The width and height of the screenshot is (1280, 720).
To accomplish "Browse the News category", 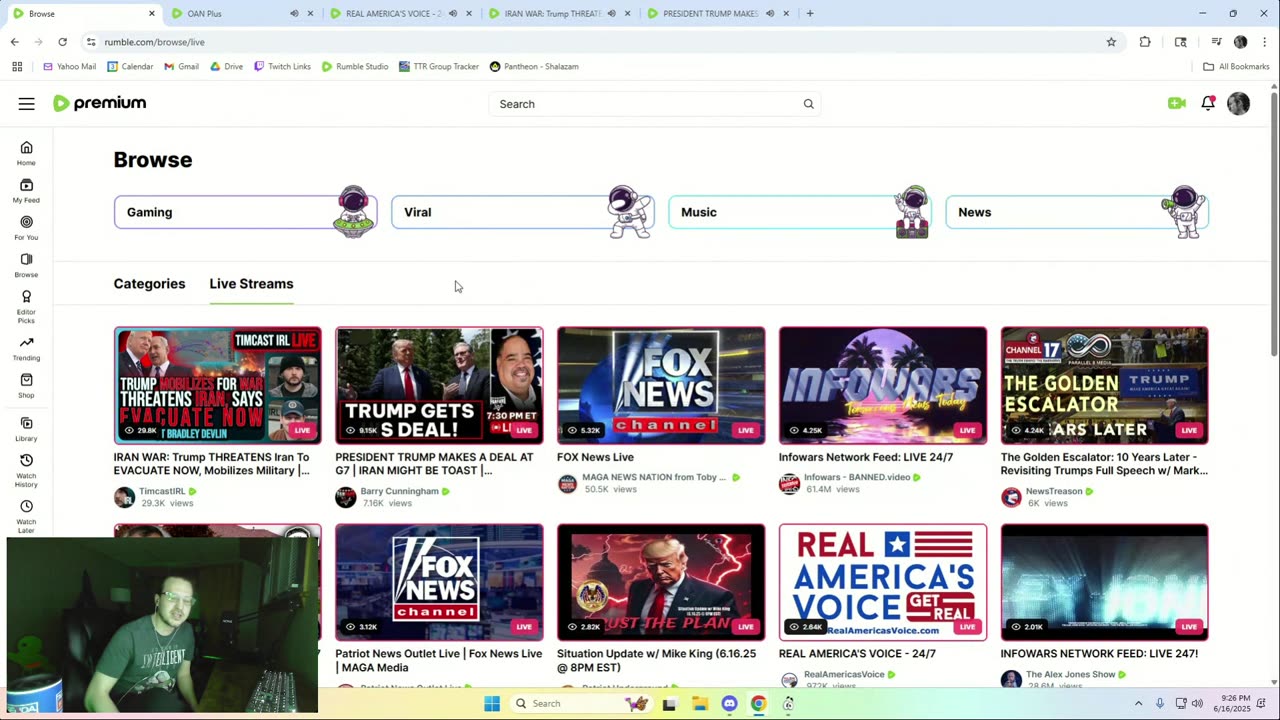I will (x=1076, y=212).
